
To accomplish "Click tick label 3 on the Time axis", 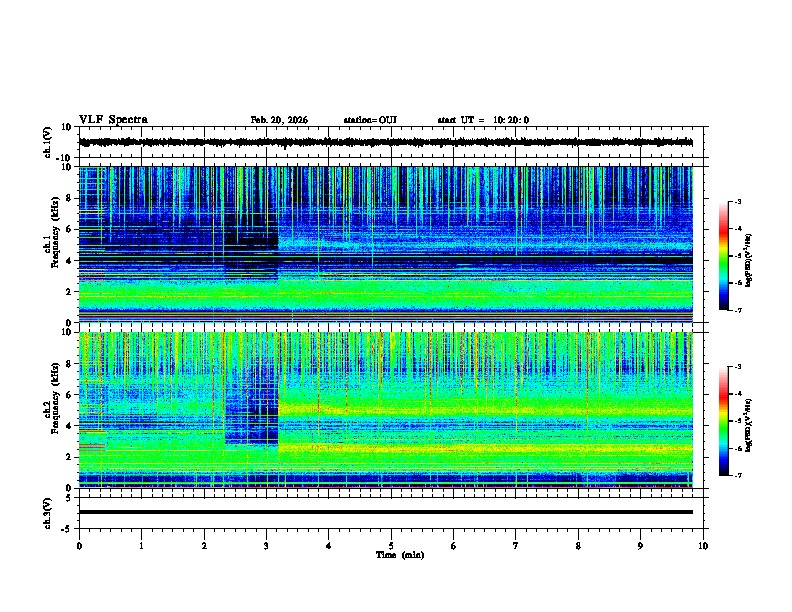I will click(x=266, y=546).
